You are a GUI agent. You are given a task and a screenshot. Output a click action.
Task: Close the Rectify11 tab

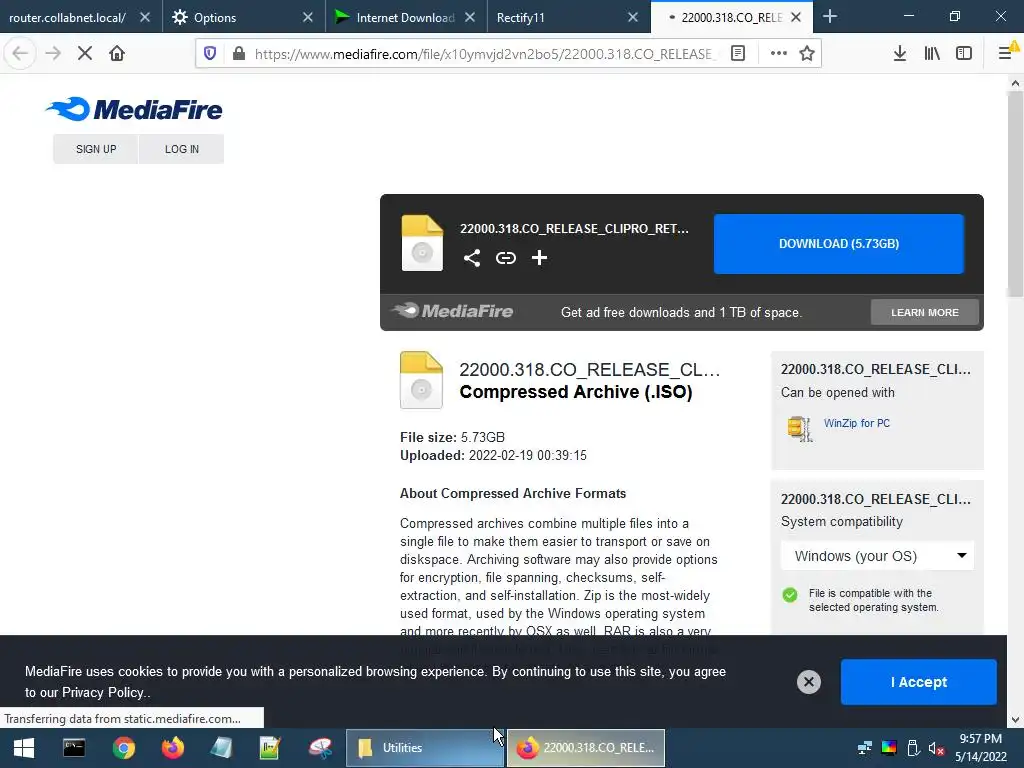(633, 18)
